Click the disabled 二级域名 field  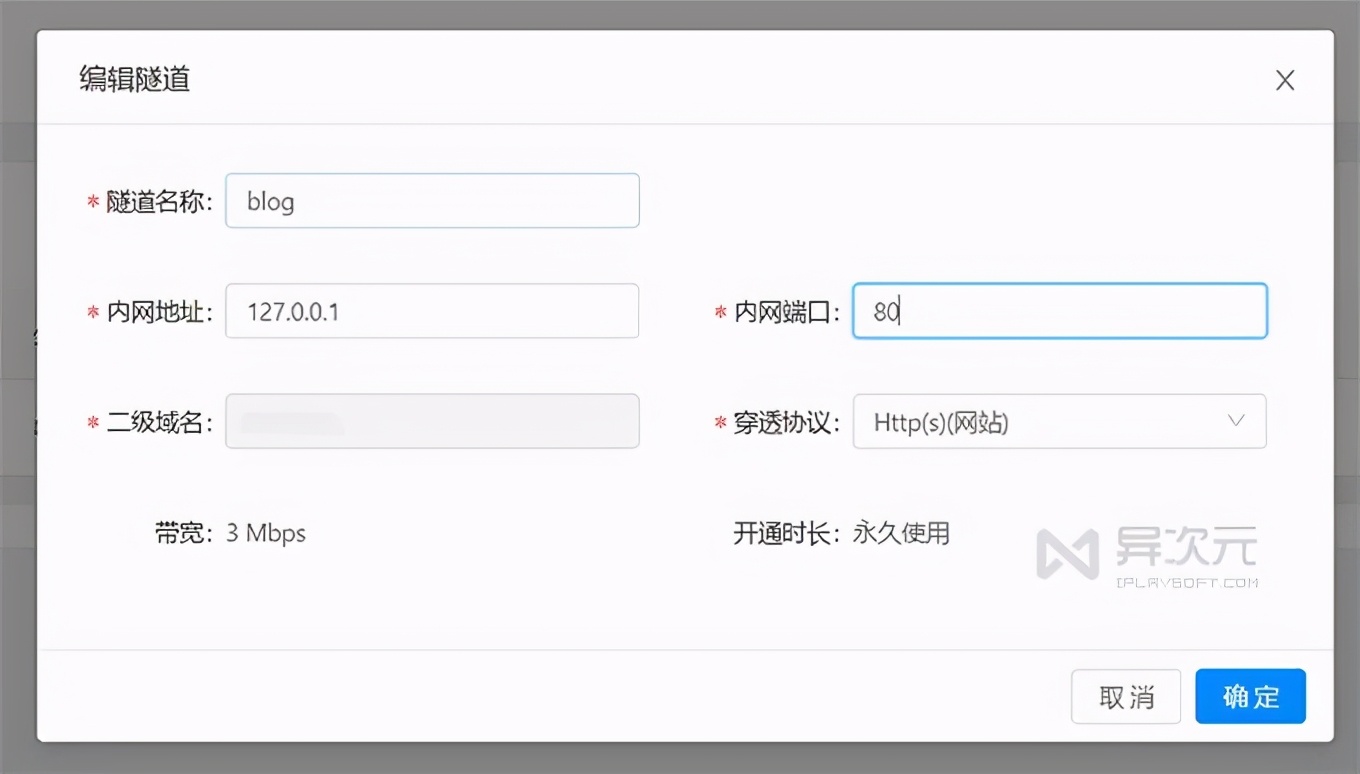pyautogui.click(x=432, y=421)
